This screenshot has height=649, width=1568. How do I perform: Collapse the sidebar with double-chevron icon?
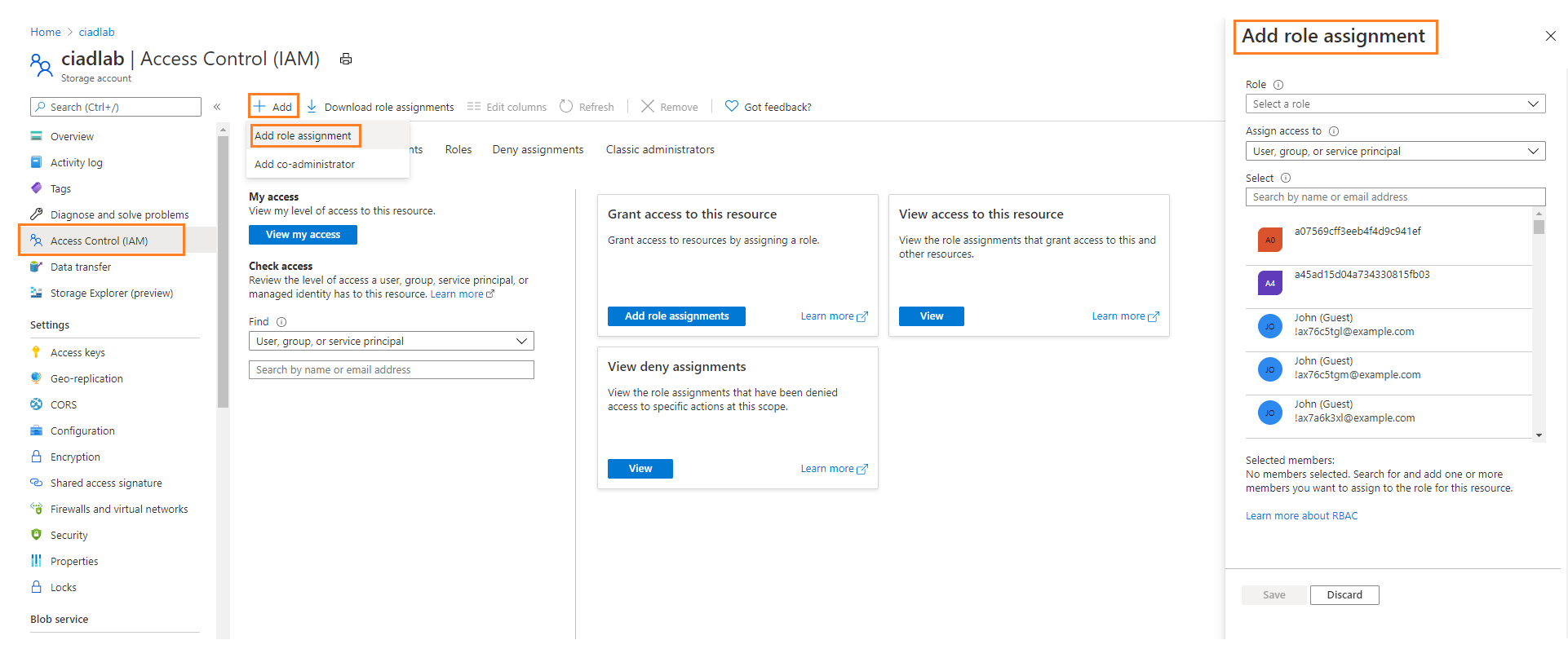coord(217,107)
